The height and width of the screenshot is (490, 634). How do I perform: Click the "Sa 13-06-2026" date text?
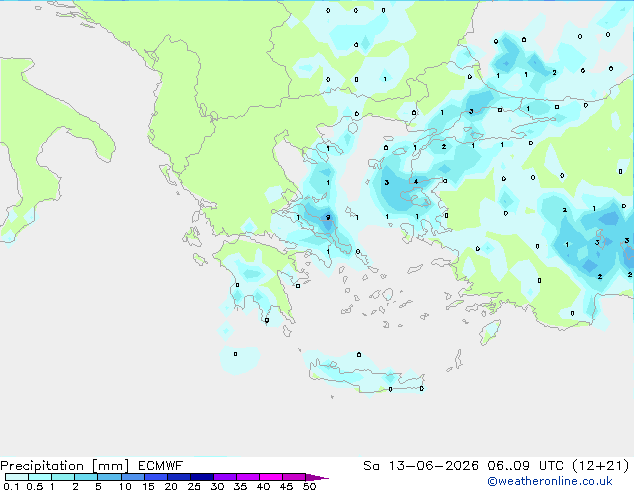pos(421,466)
